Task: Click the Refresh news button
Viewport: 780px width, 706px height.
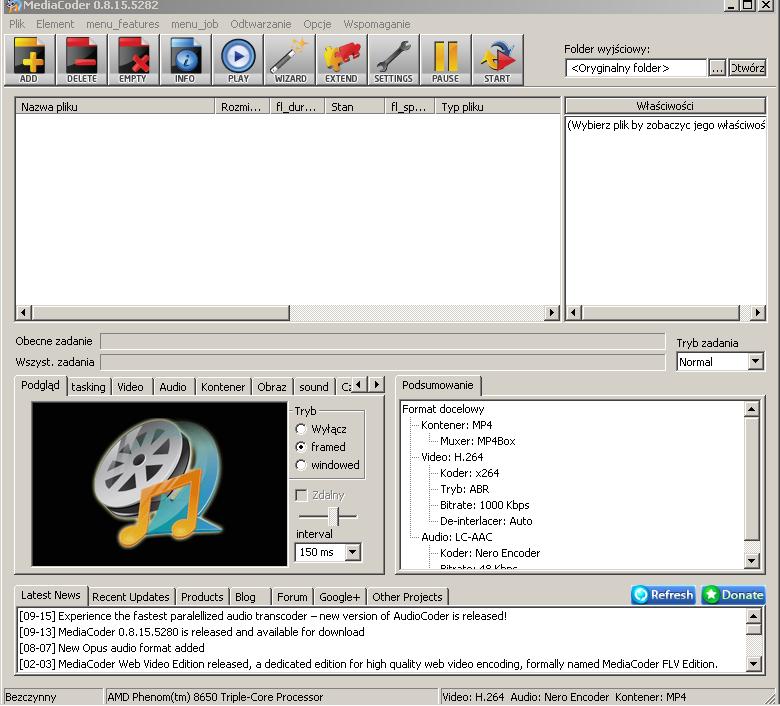Action: (x=663, y=595)
